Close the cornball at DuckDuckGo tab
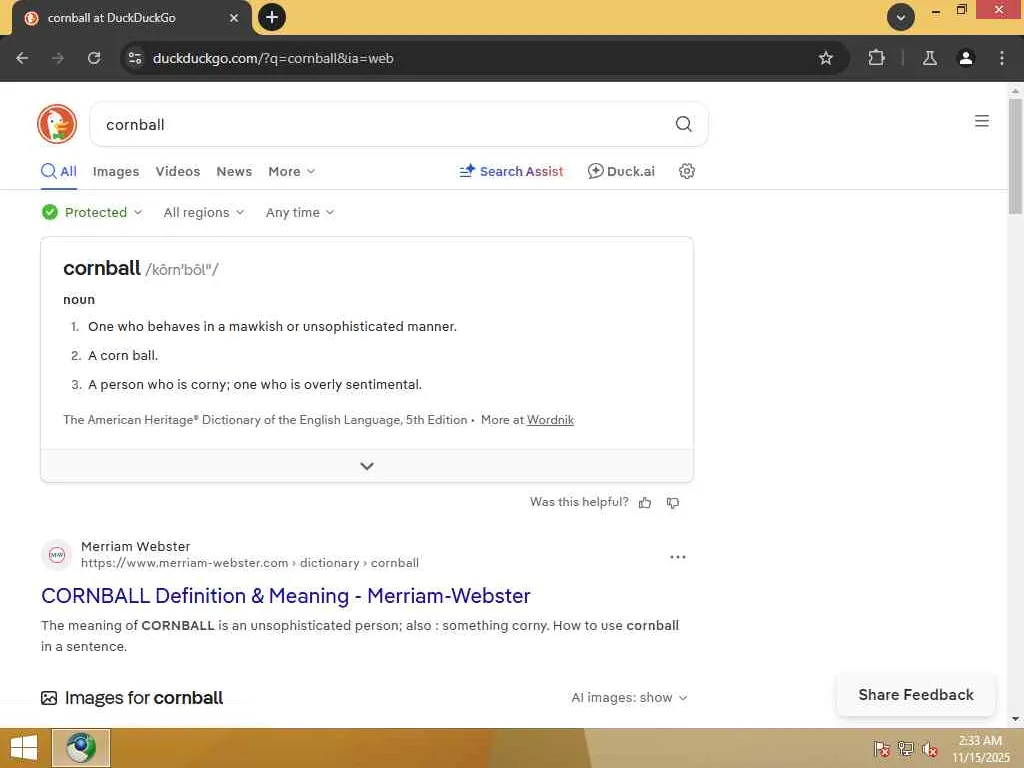Image resolution: width=1024 pixels, height=768 pixels. pyautogui.click(x=234, y=18)
